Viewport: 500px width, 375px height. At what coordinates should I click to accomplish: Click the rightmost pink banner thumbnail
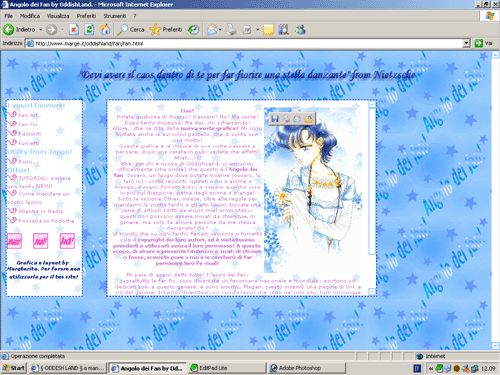pyautogui.click(x=67, y=241)
